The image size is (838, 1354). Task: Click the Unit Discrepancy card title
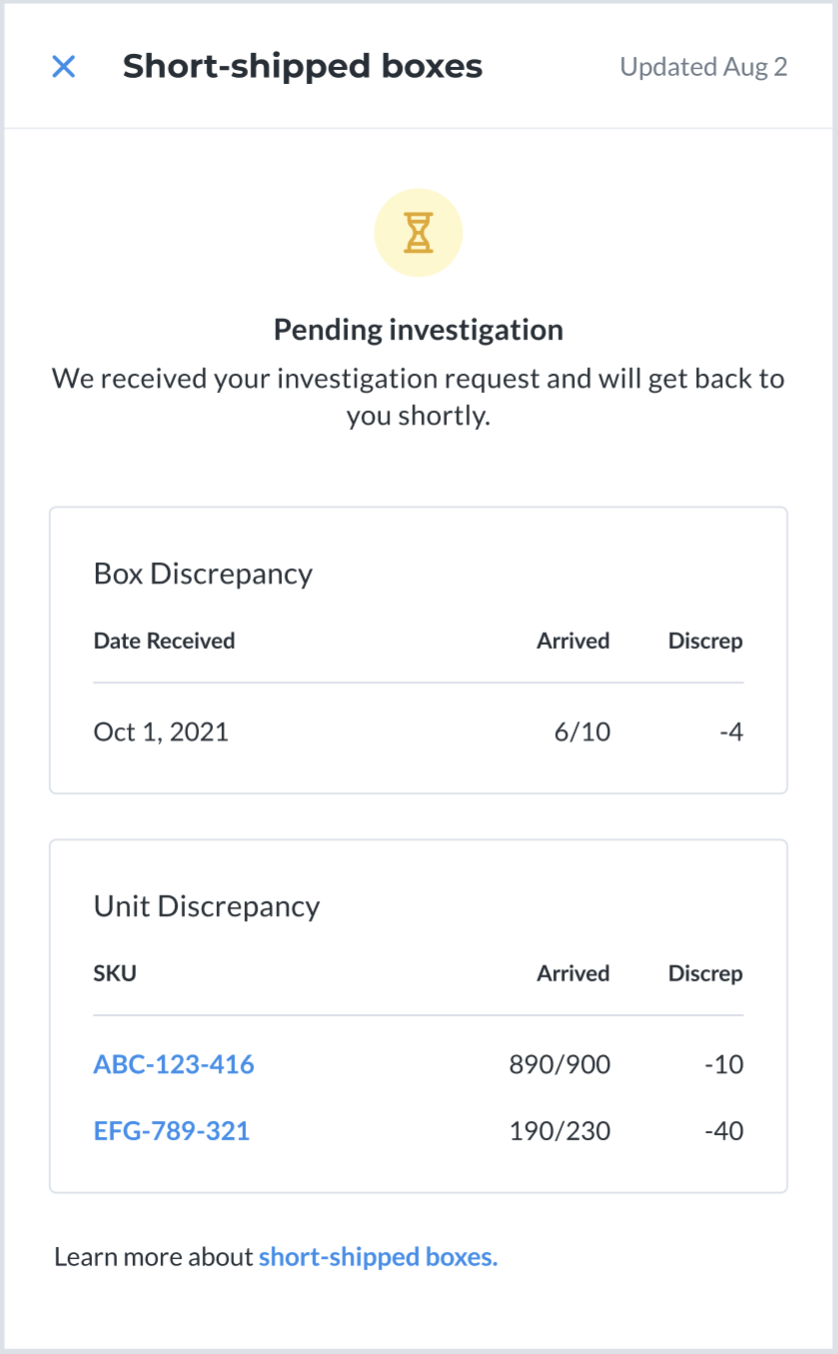pyautogui.click(x=207, y=907)
